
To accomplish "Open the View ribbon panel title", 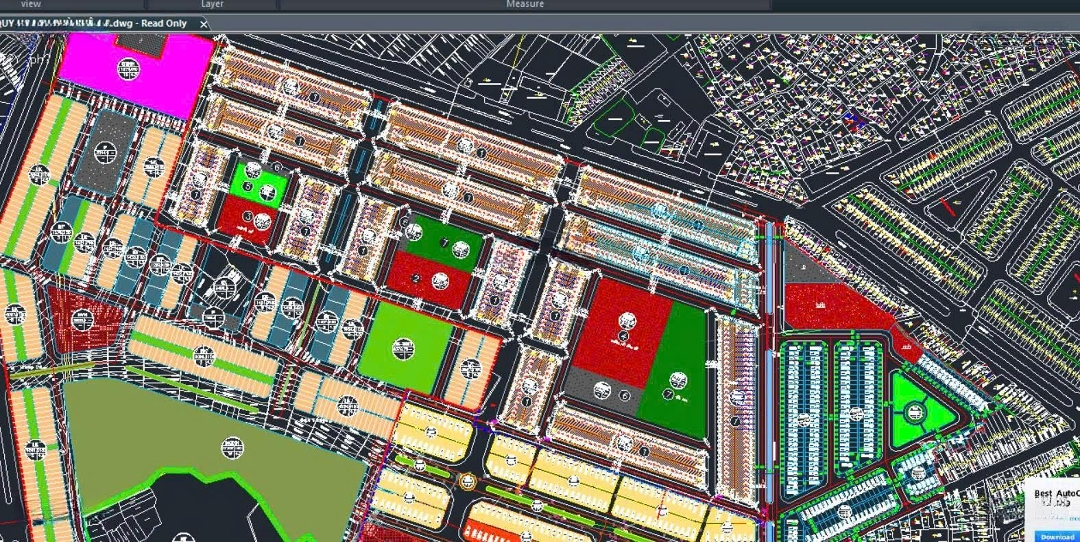I will click(x=31, y=5).
